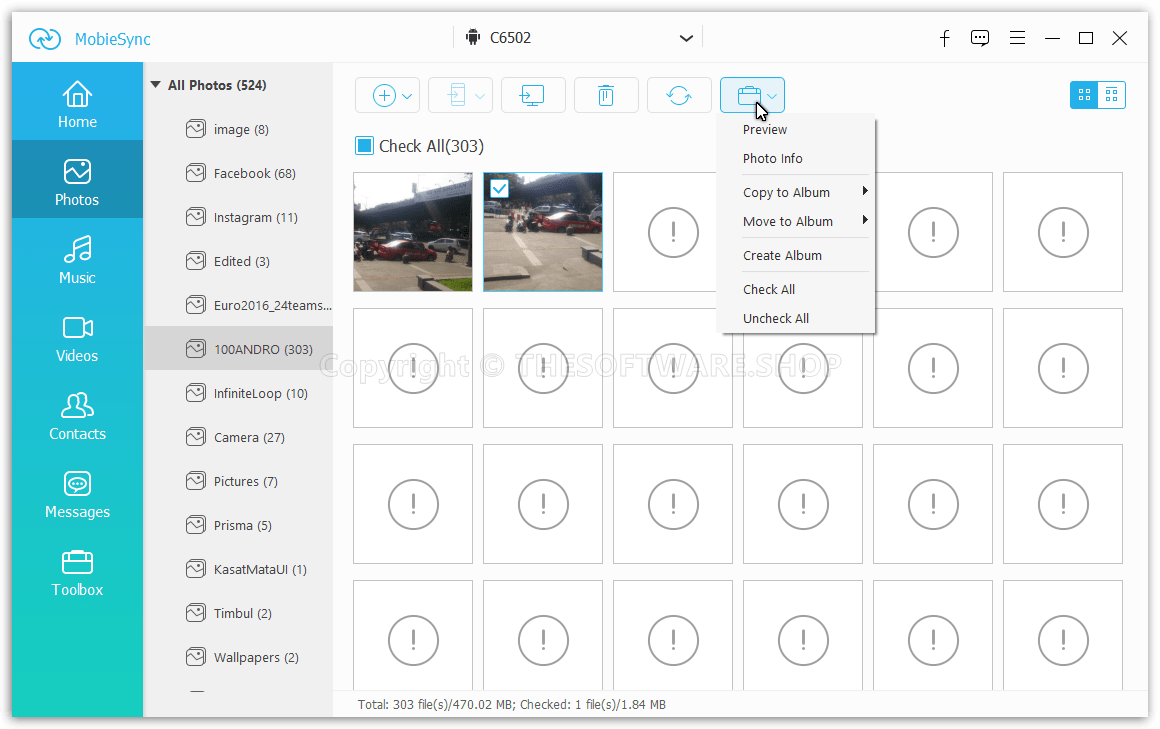Open the Videos section
The height and width of the screenshot is (729, 1160).
(x=77, y=337)
